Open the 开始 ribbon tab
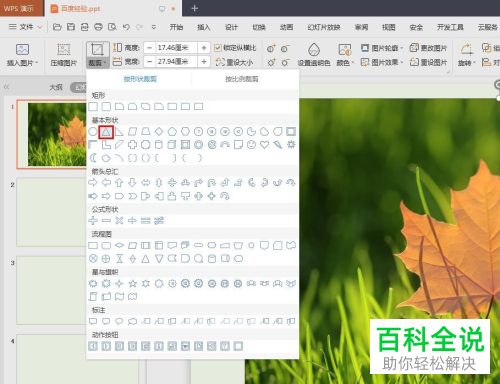Viewport: 500px width, 384px height. click(x=176, y=27)
